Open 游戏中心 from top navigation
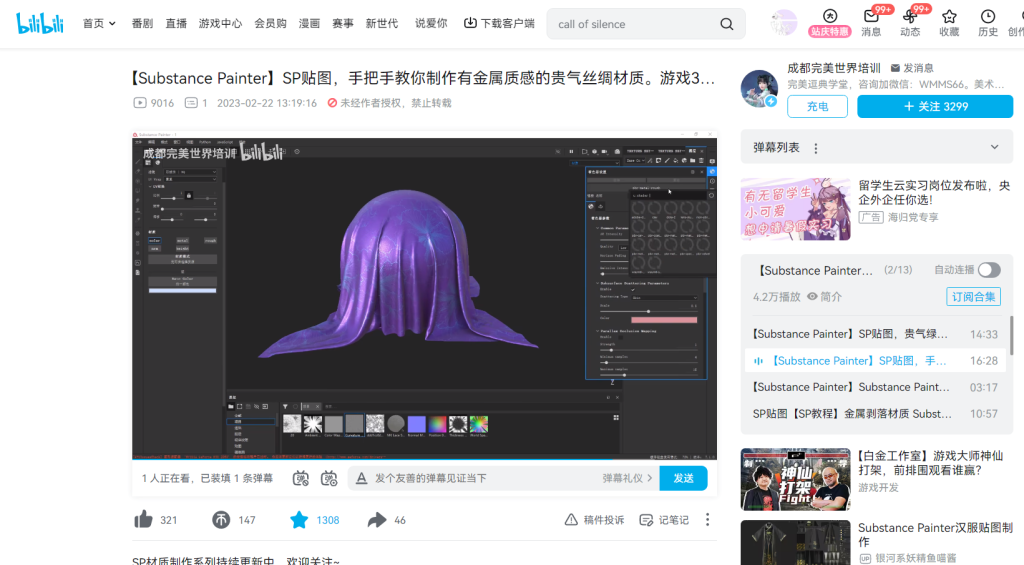Viewport: 1024px width, 565px height. pyautogui.click(x=220, y=24)
